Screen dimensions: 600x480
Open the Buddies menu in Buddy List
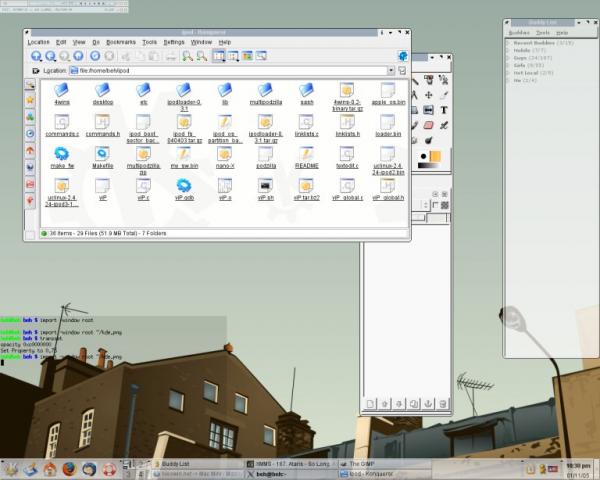click(519, 33)
